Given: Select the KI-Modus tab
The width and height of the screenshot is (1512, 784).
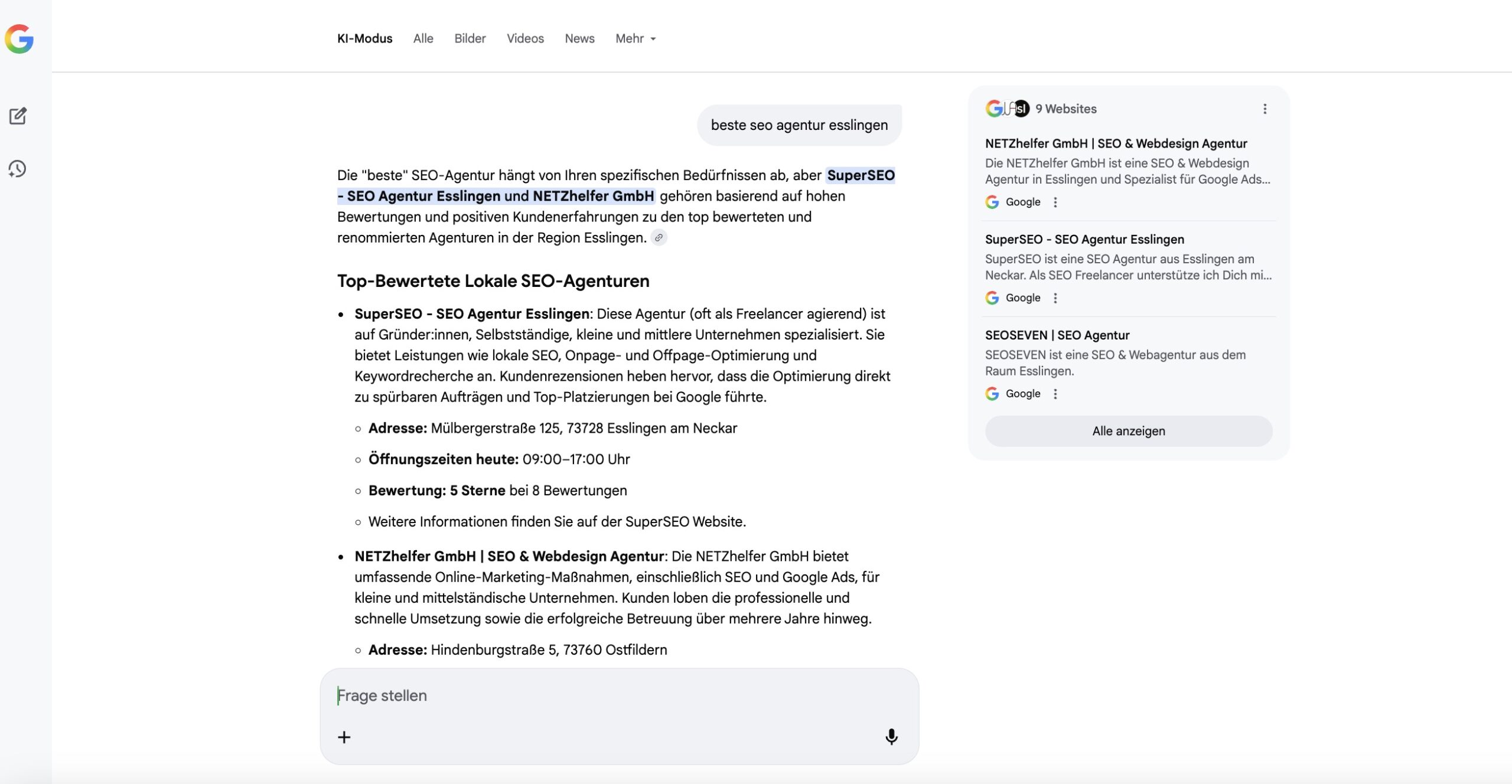Looking at the screenshot, I should (364, 38).
